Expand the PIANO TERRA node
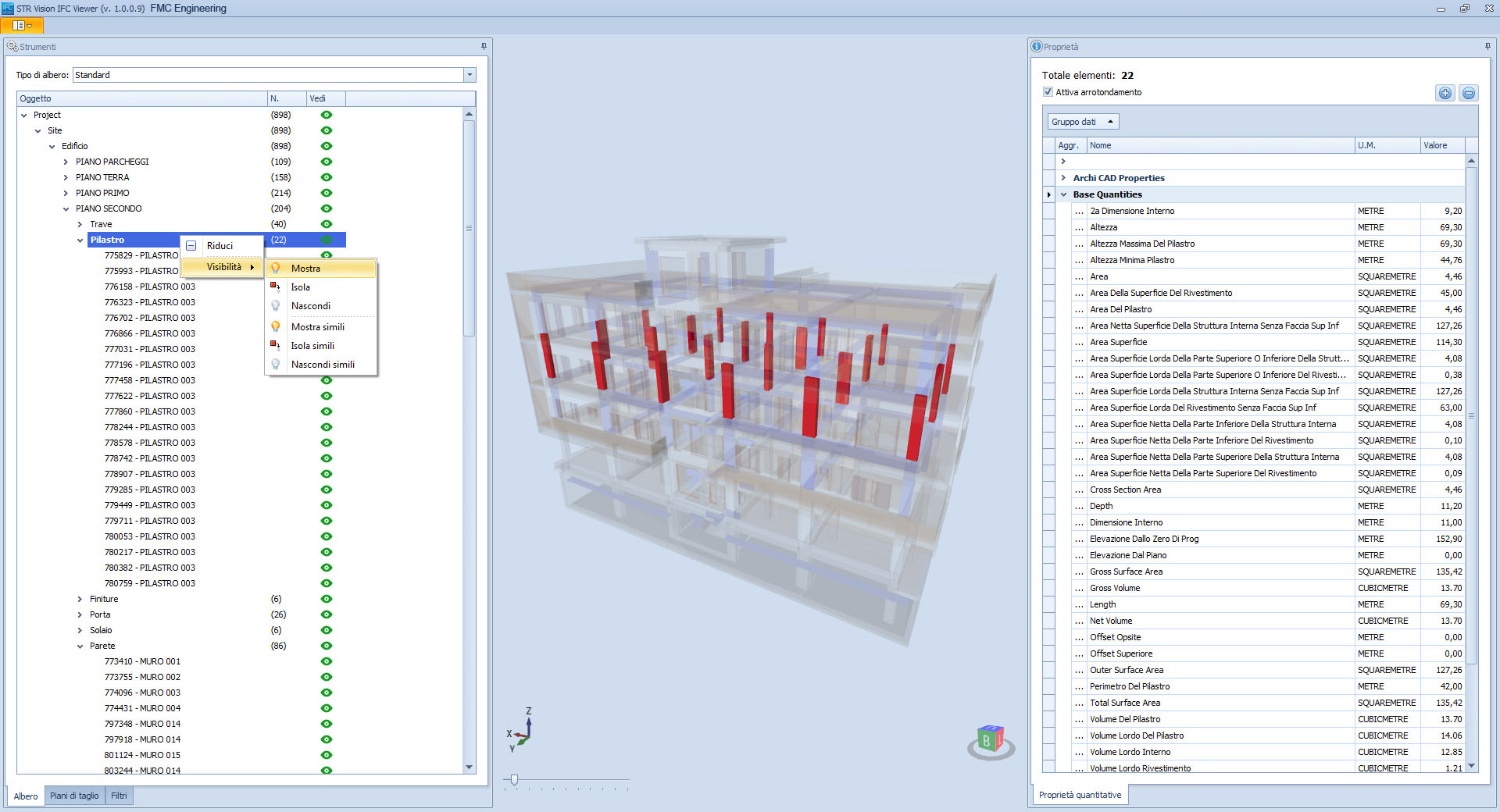1500x812 pixels. (x=66, y=177)
